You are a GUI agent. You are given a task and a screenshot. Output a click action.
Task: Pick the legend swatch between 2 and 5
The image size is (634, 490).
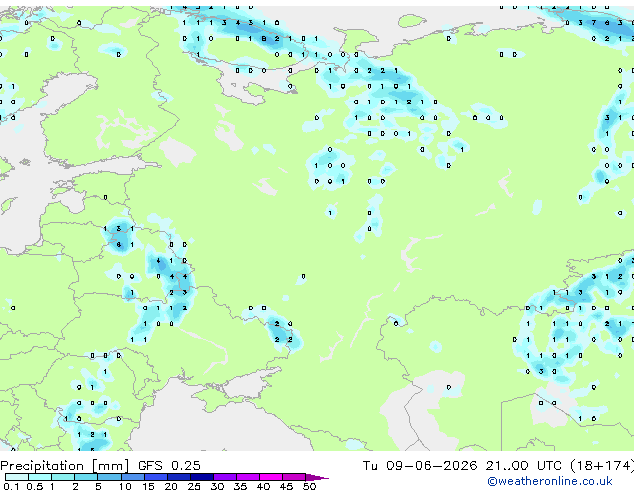click(x=86, y=477)
